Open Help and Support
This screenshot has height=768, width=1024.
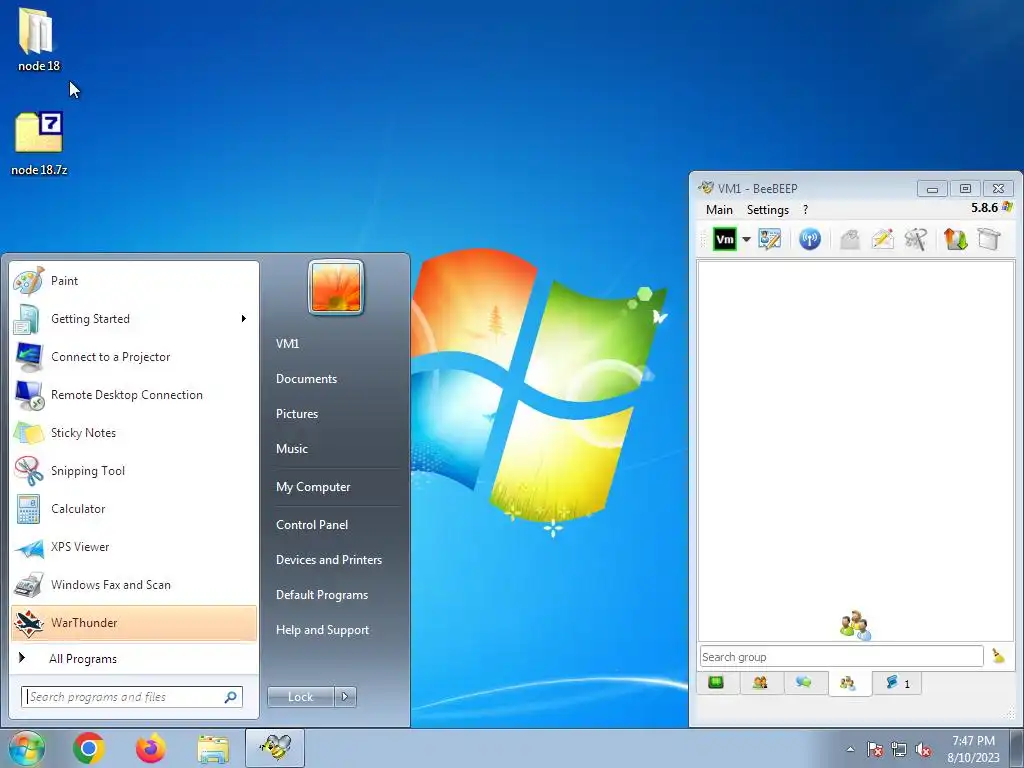coord(322,630)
